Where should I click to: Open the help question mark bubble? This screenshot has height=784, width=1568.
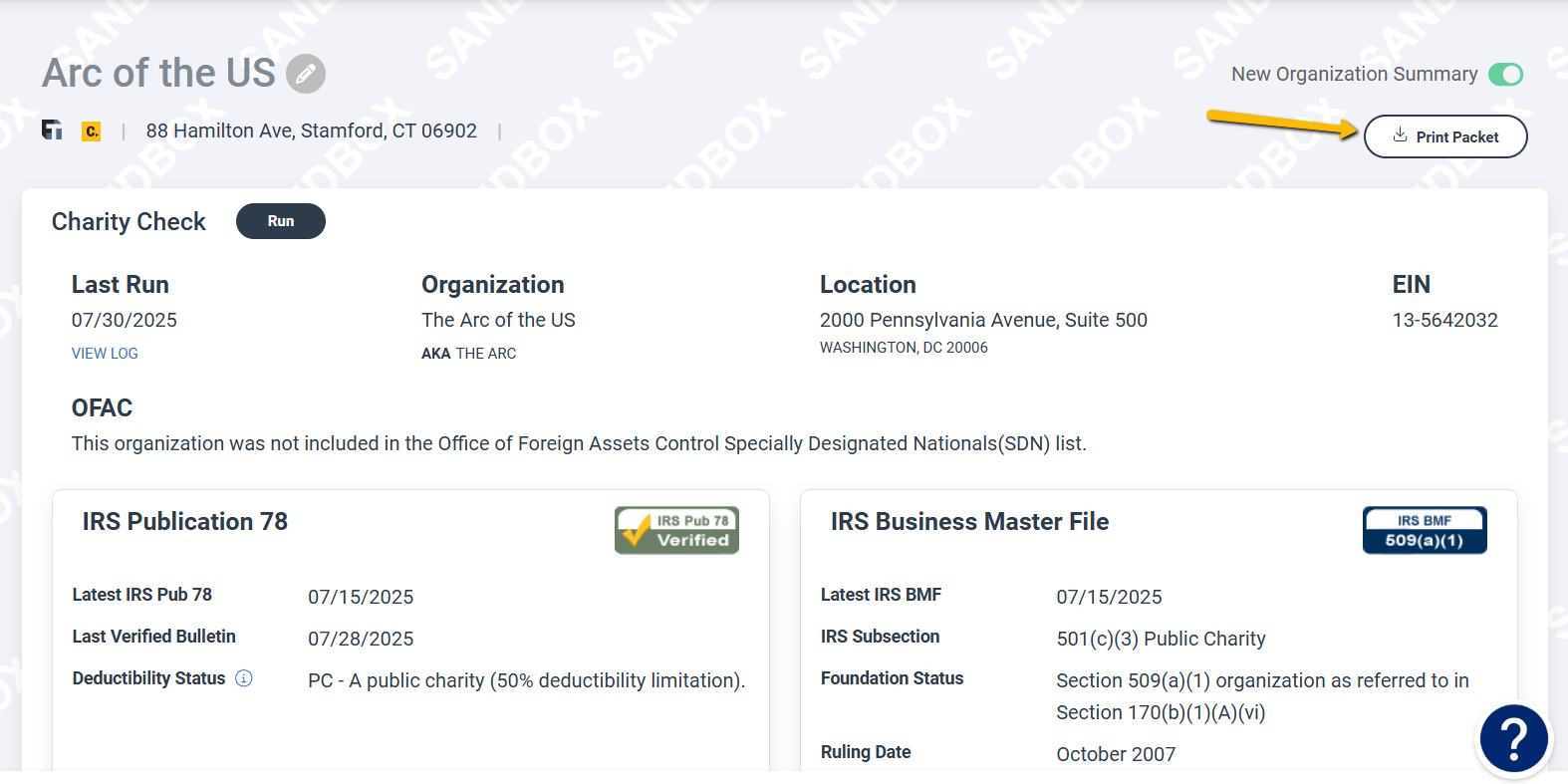1513,738
